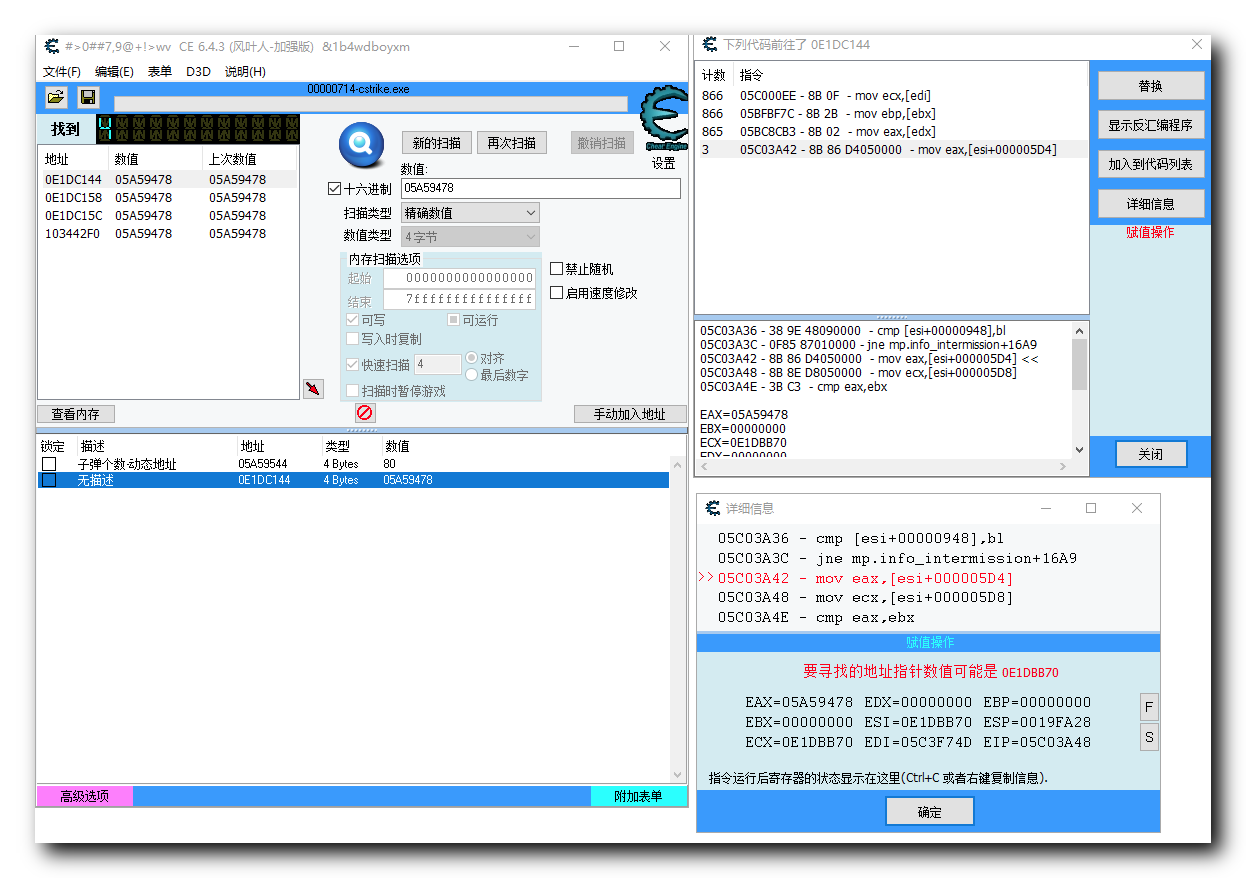Select instruction row 05C000EE mov ecx,[edi]
1246x878 pixels.
coord(891,96)
